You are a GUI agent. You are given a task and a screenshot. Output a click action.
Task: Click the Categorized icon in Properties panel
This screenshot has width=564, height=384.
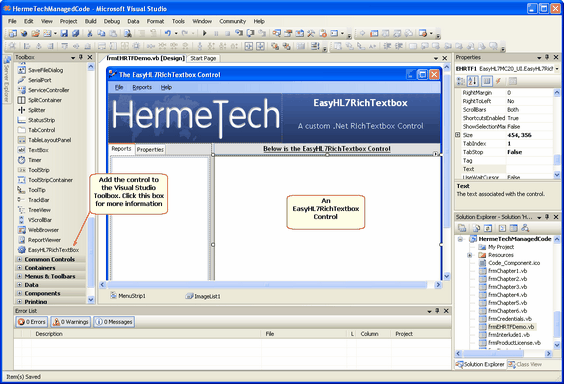pos(461,81)
